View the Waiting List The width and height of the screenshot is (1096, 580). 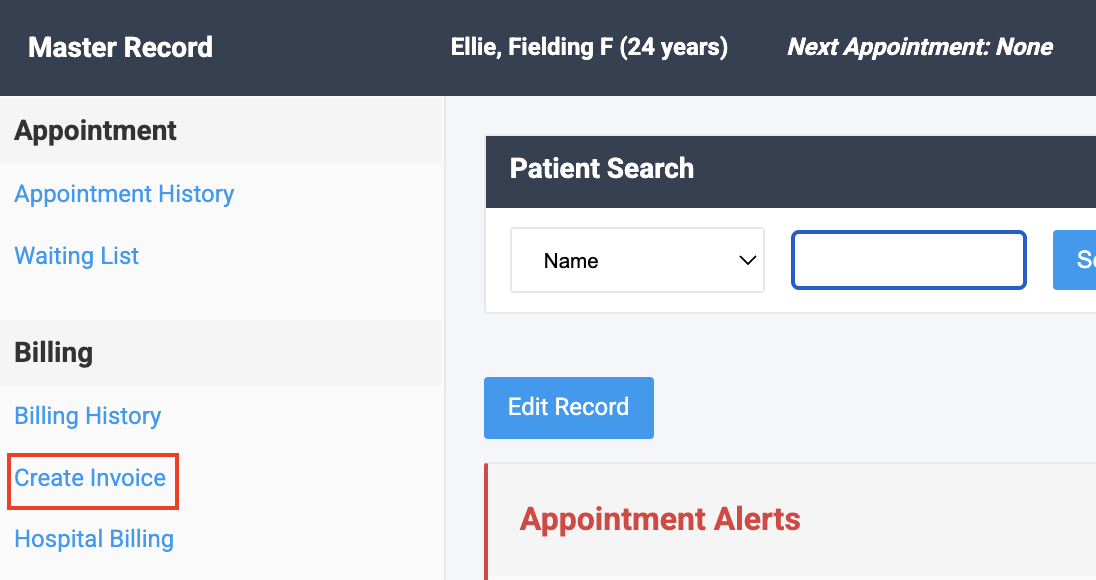(x=76, y=256)
